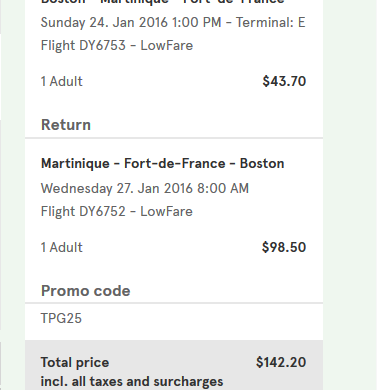Click the partially visible Boston - Martinique title

[162, 2]
